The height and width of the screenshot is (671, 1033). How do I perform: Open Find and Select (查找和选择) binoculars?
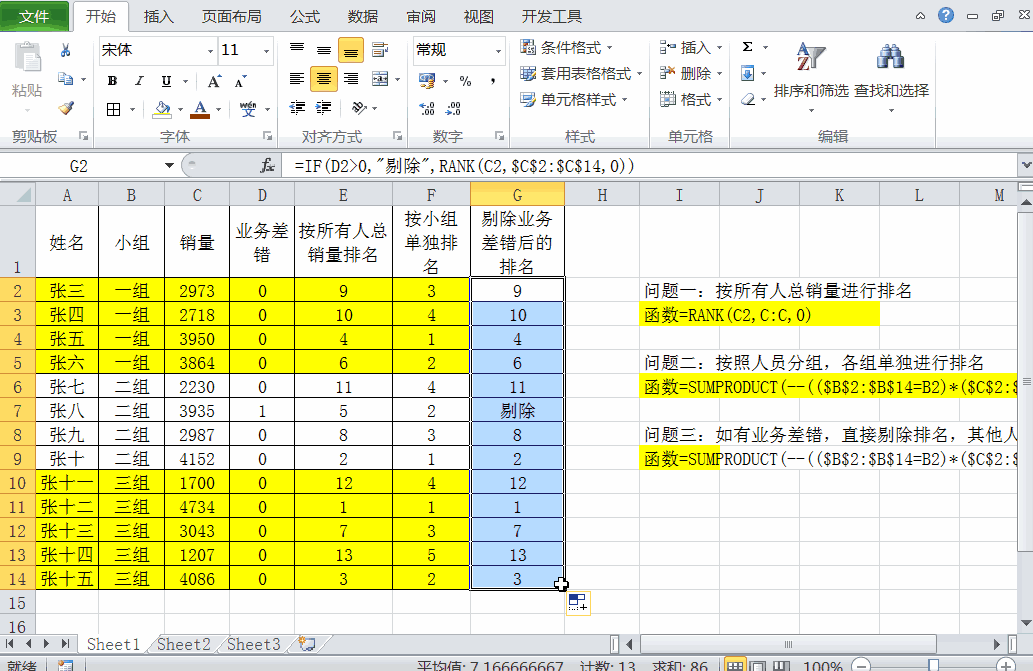click(891, 78)
